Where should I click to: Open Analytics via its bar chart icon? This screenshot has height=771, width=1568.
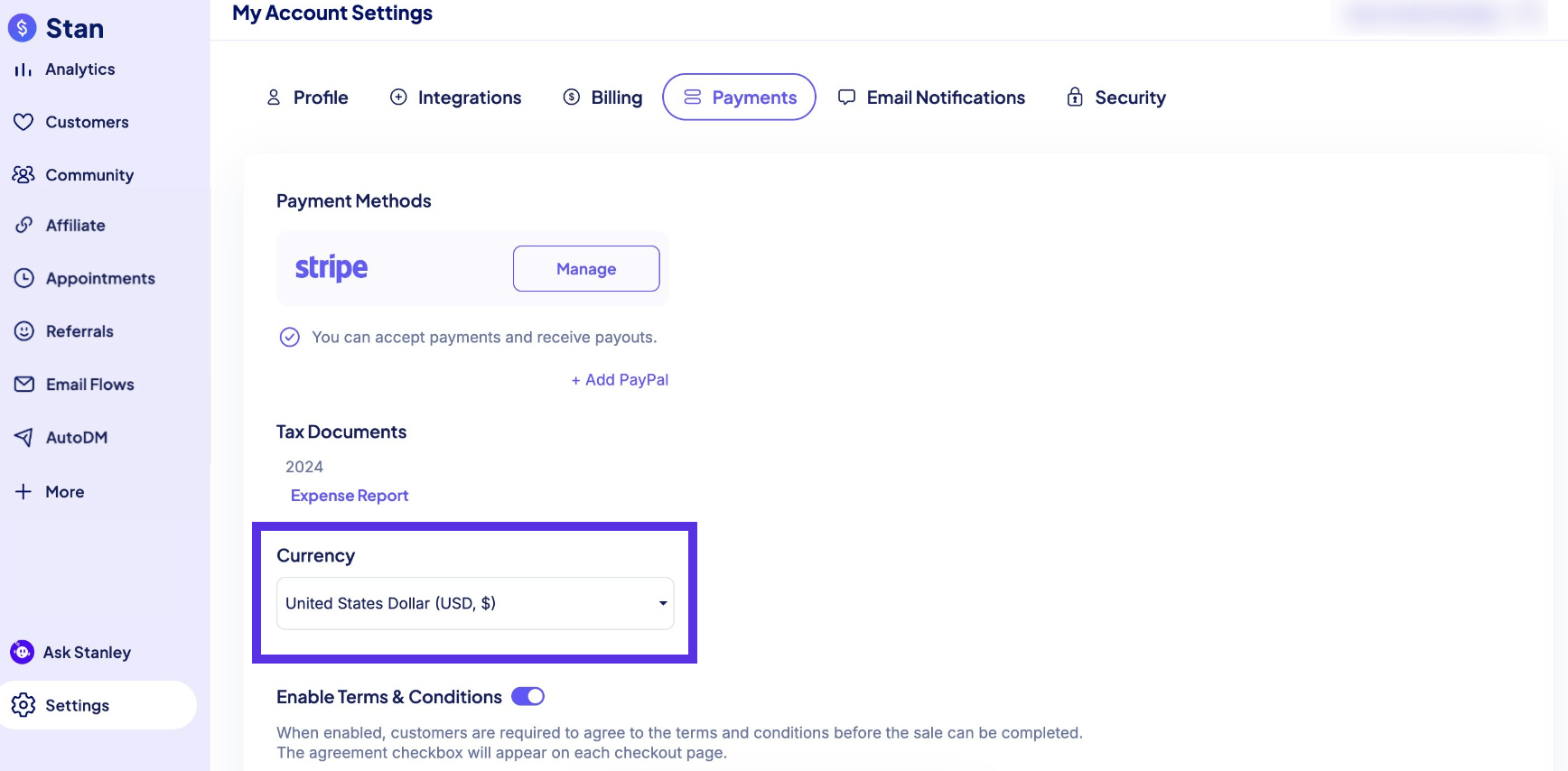tap(23, 70)
